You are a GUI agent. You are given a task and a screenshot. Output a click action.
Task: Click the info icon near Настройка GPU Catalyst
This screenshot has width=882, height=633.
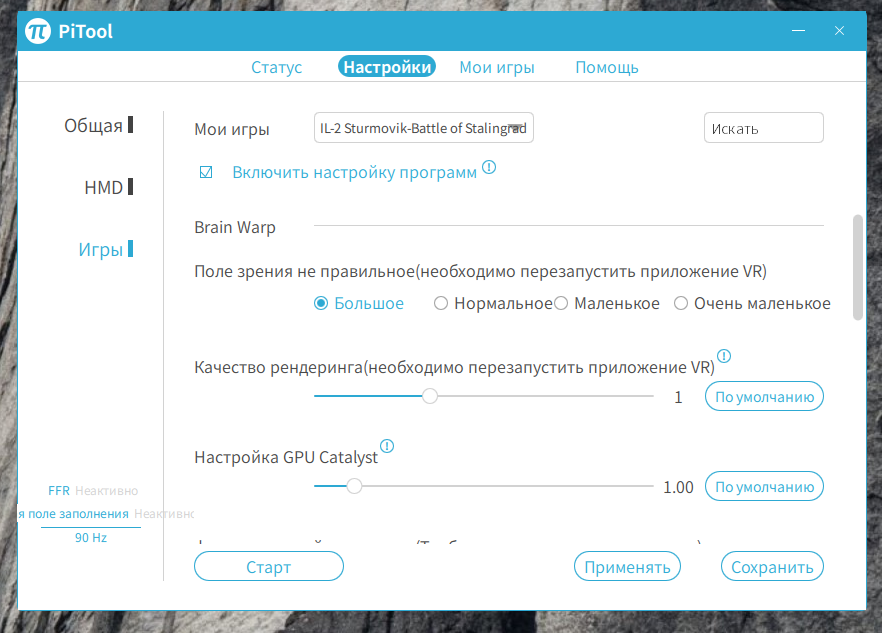[386, 446]
